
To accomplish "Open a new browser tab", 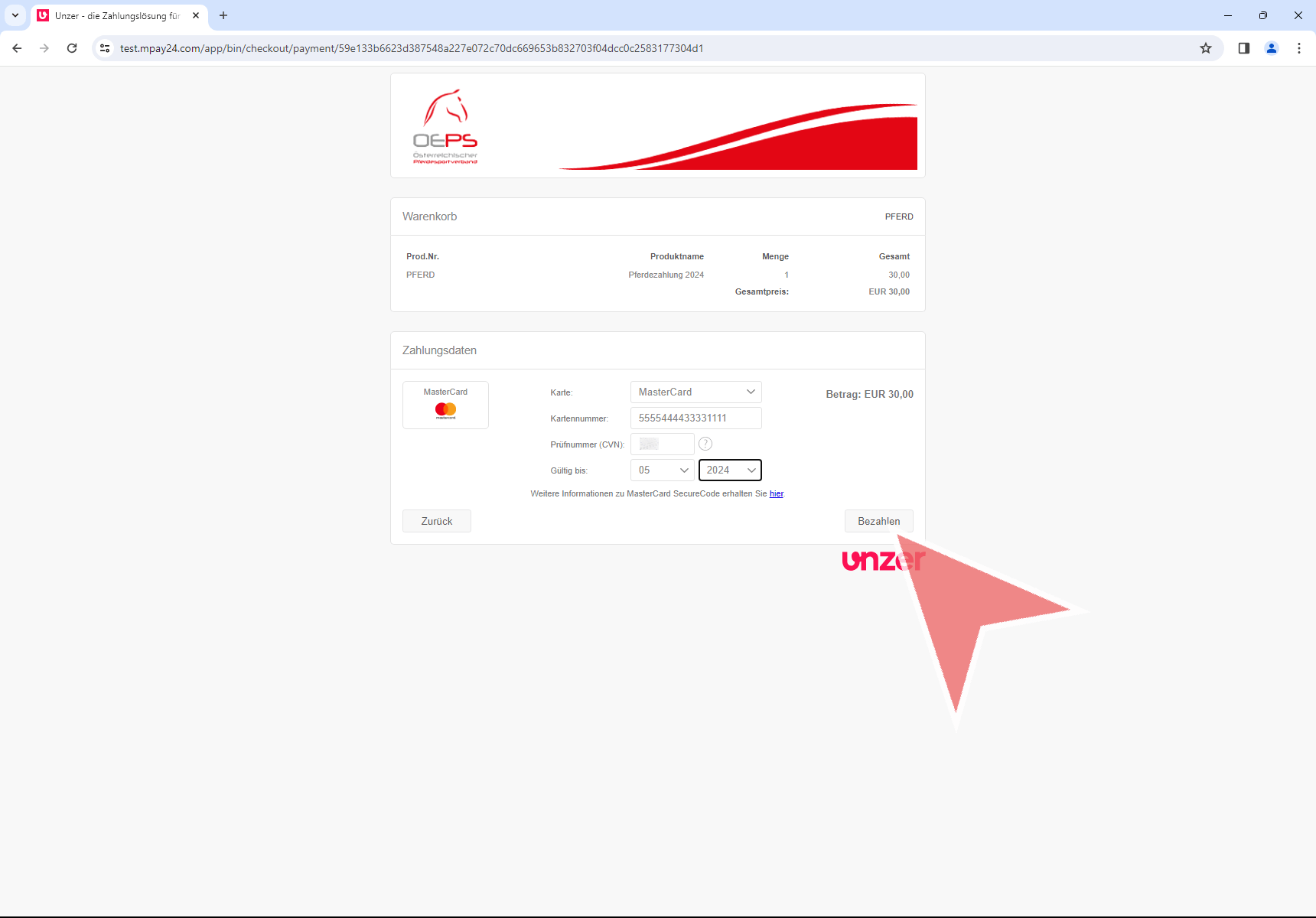I will click(223, 15).
